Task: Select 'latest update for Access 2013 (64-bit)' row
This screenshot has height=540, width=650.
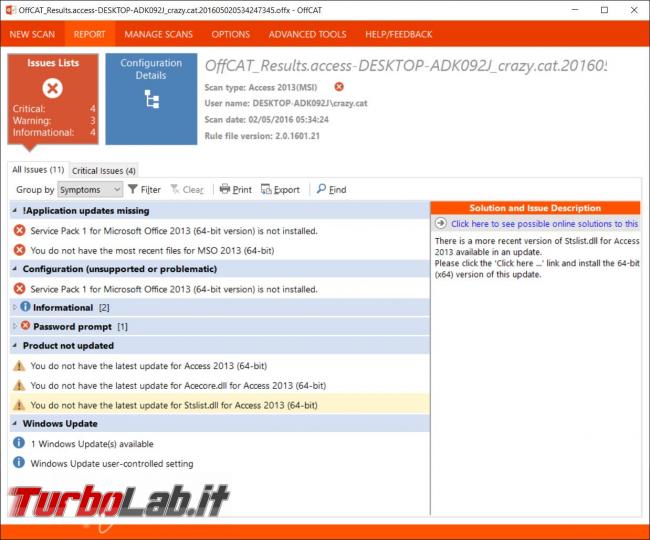Action: pyautogui.click(x=220, y=366)
